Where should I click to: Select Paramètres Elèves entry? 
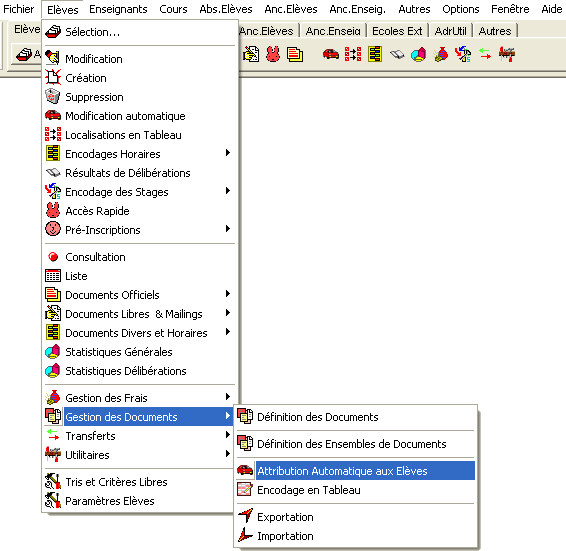pyautogui.click(x=139, y=501)
